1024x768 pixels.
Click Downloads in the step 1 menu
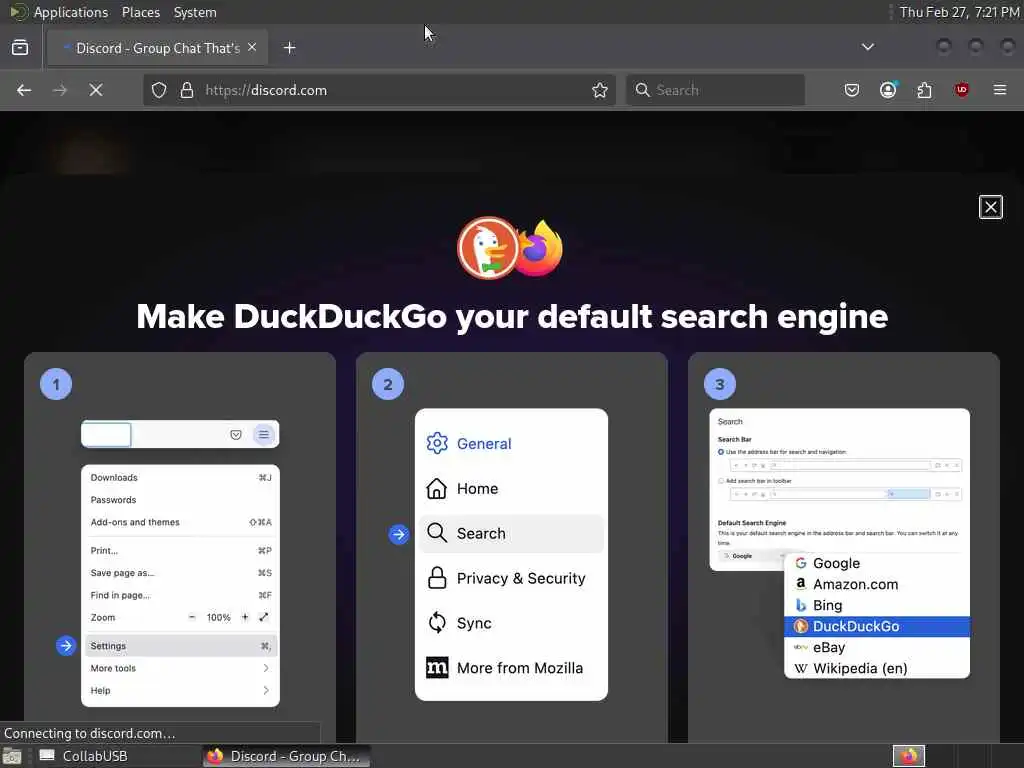pos(180,477)
